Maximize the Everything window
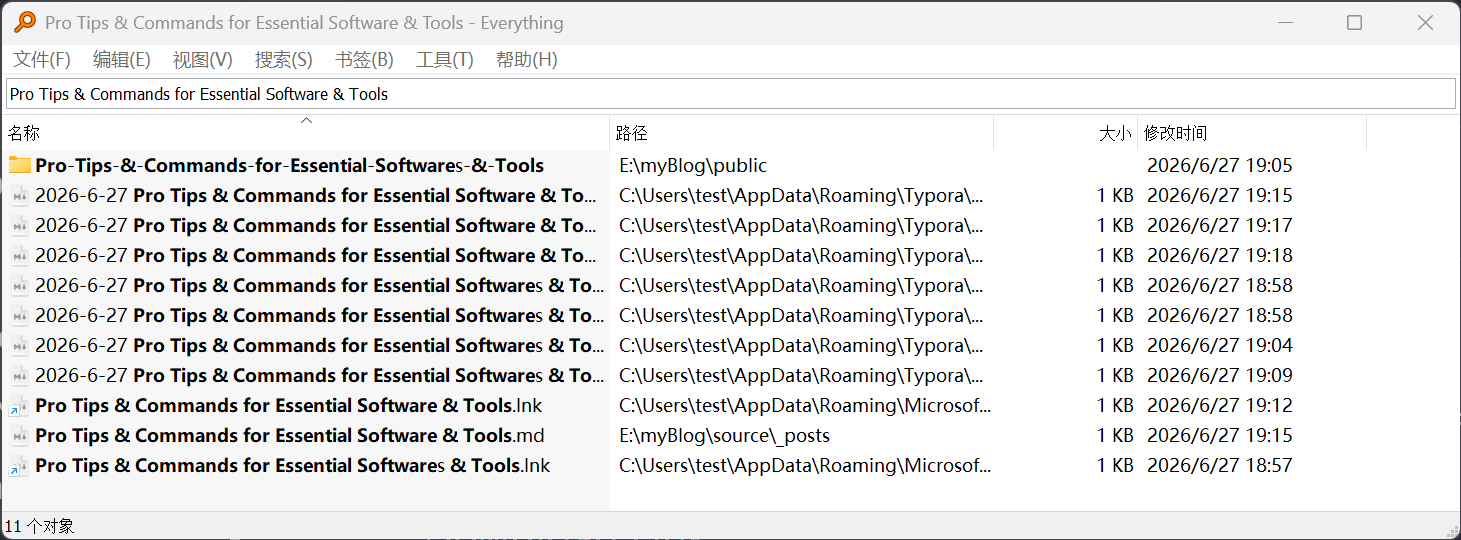The image size is (1461, 540). (x=1354, y=22)
